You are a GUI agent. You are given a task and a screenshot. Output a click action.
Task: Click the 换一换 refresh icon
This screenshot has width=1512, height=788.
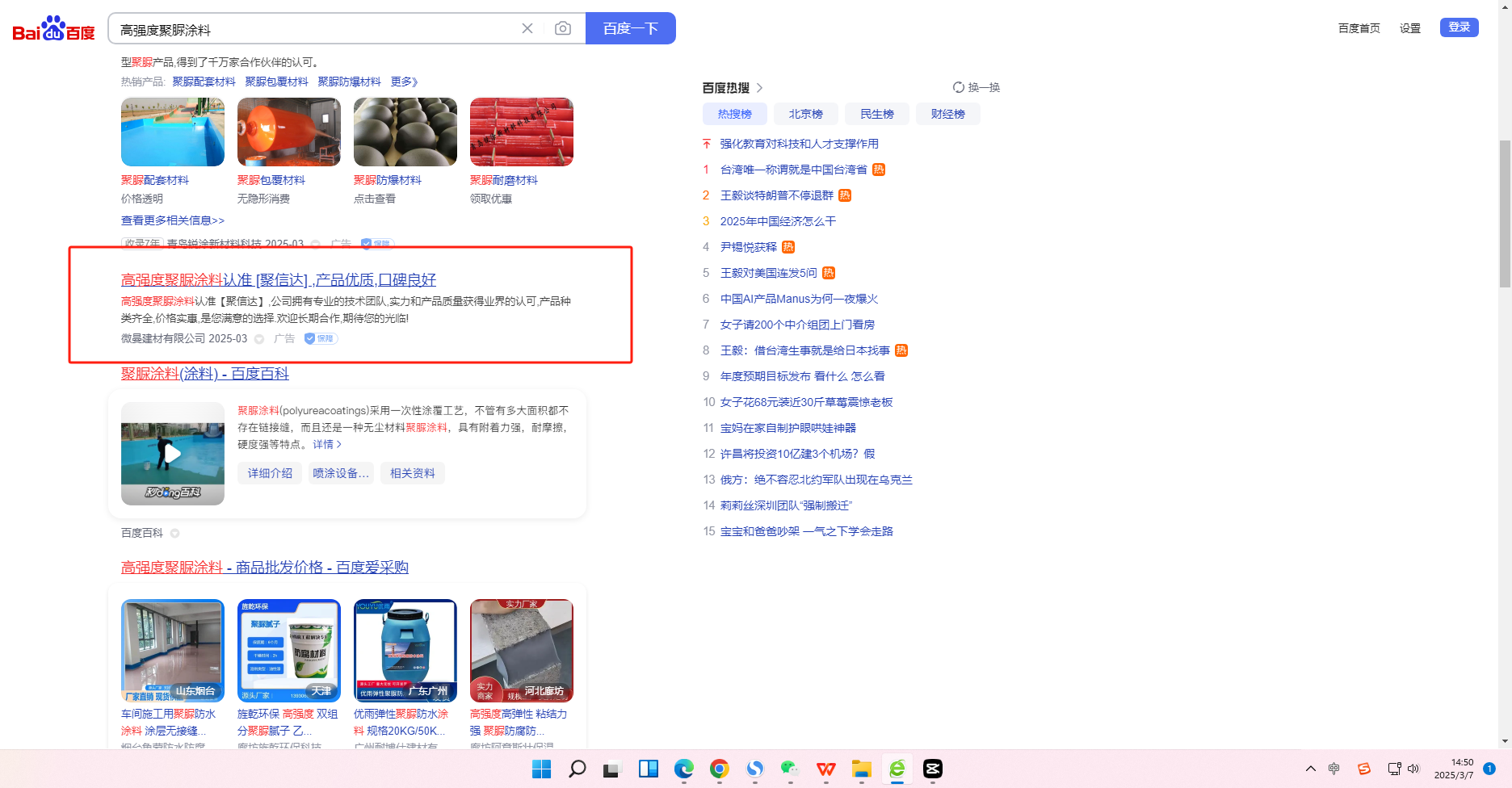click(x=959, y=87)
